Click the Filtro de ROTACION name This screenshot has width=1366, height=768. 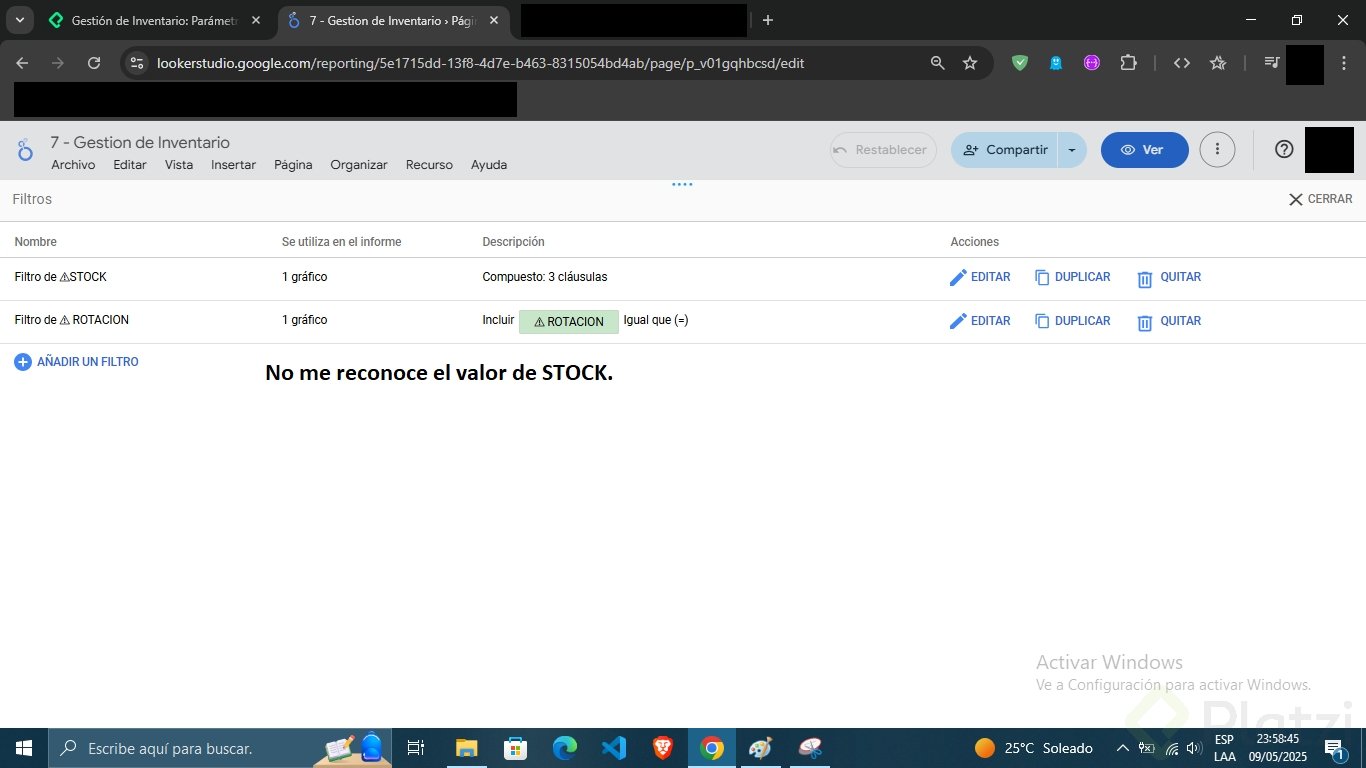tap(72, 320)
